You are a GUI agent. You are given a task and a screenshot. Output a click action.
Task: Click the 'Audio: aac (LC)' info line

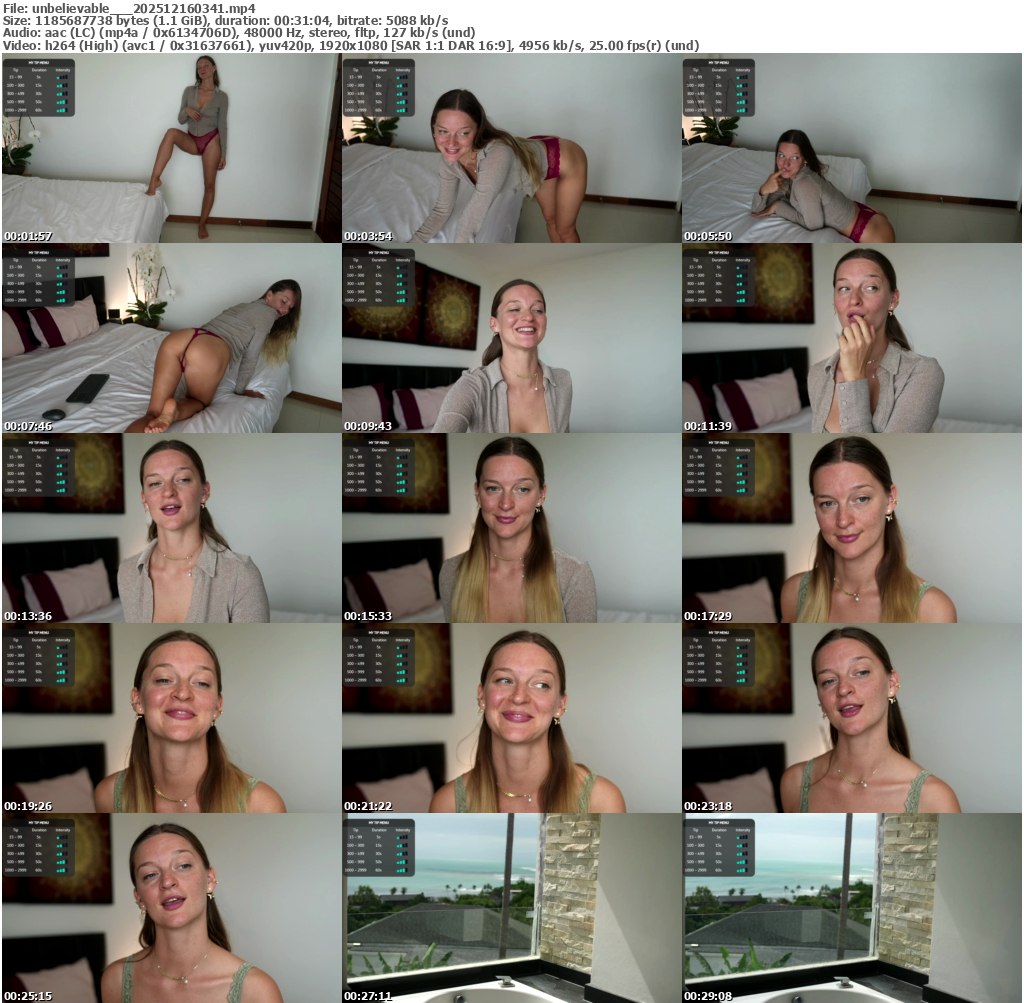pyautogui.click(x=239, y=33)
